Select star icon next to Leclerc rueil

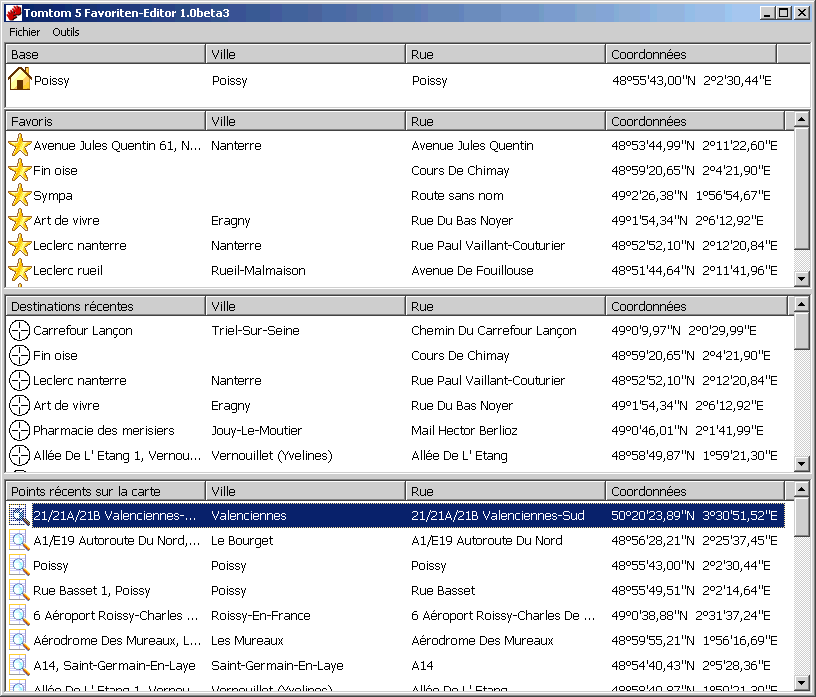(x=20, y=271)
